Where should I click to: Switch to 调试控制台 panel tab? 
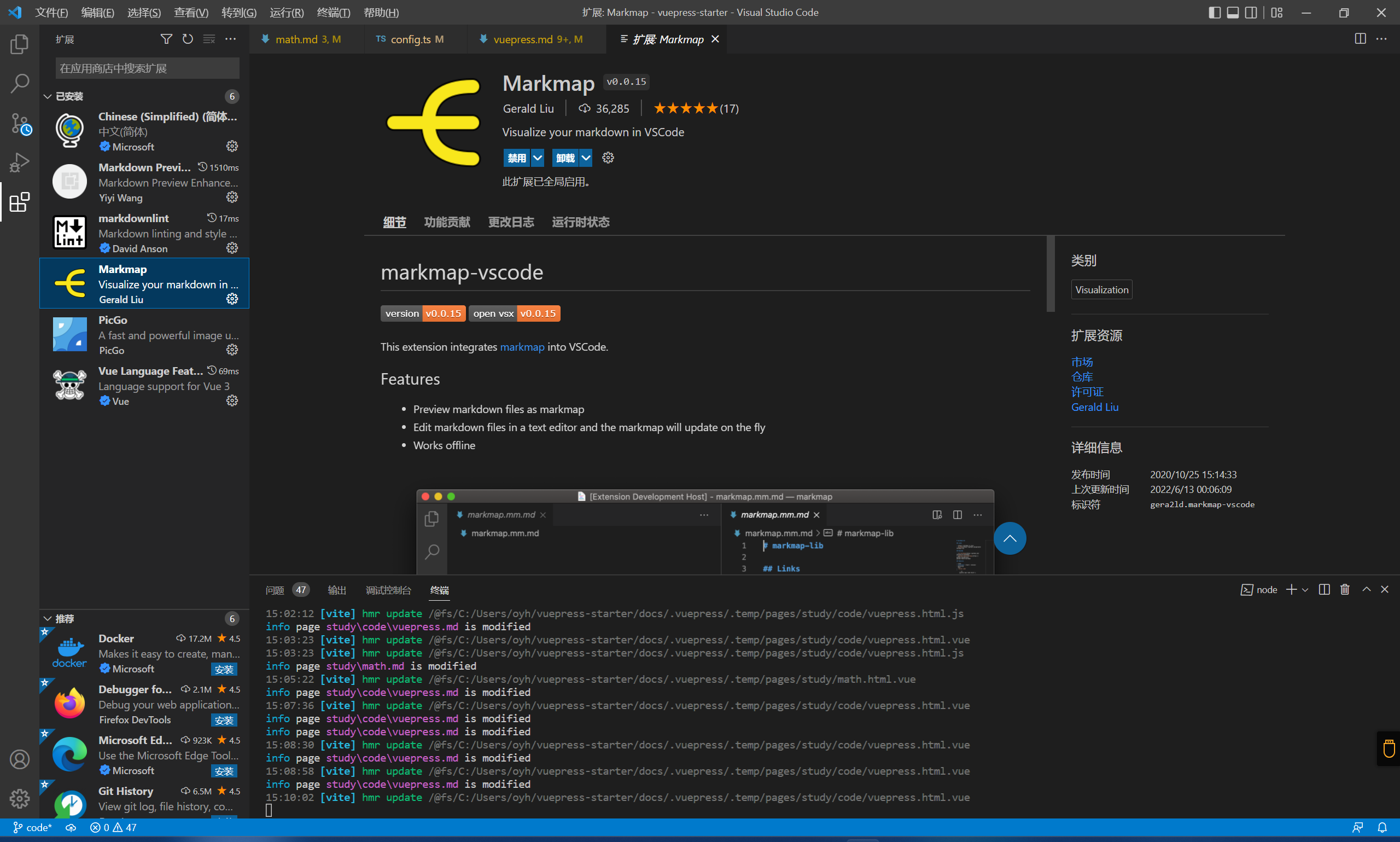pos(388,590)
